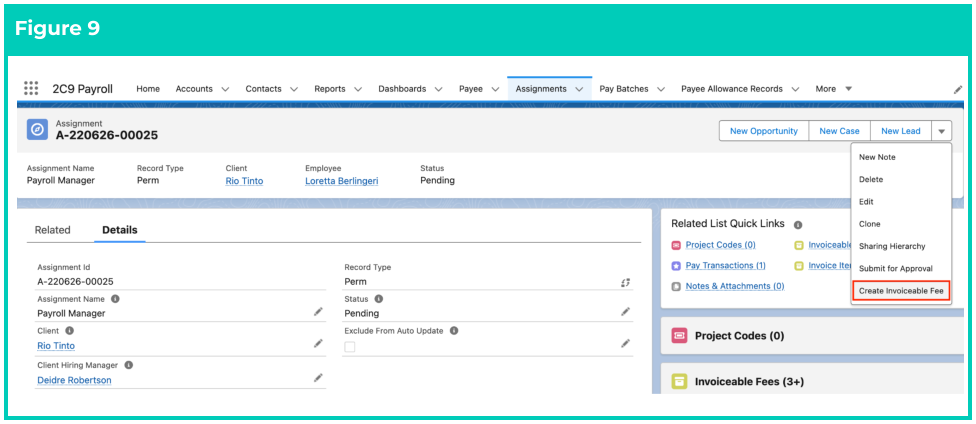Open Project Codes (0) quick link

(x=720, y=245)
